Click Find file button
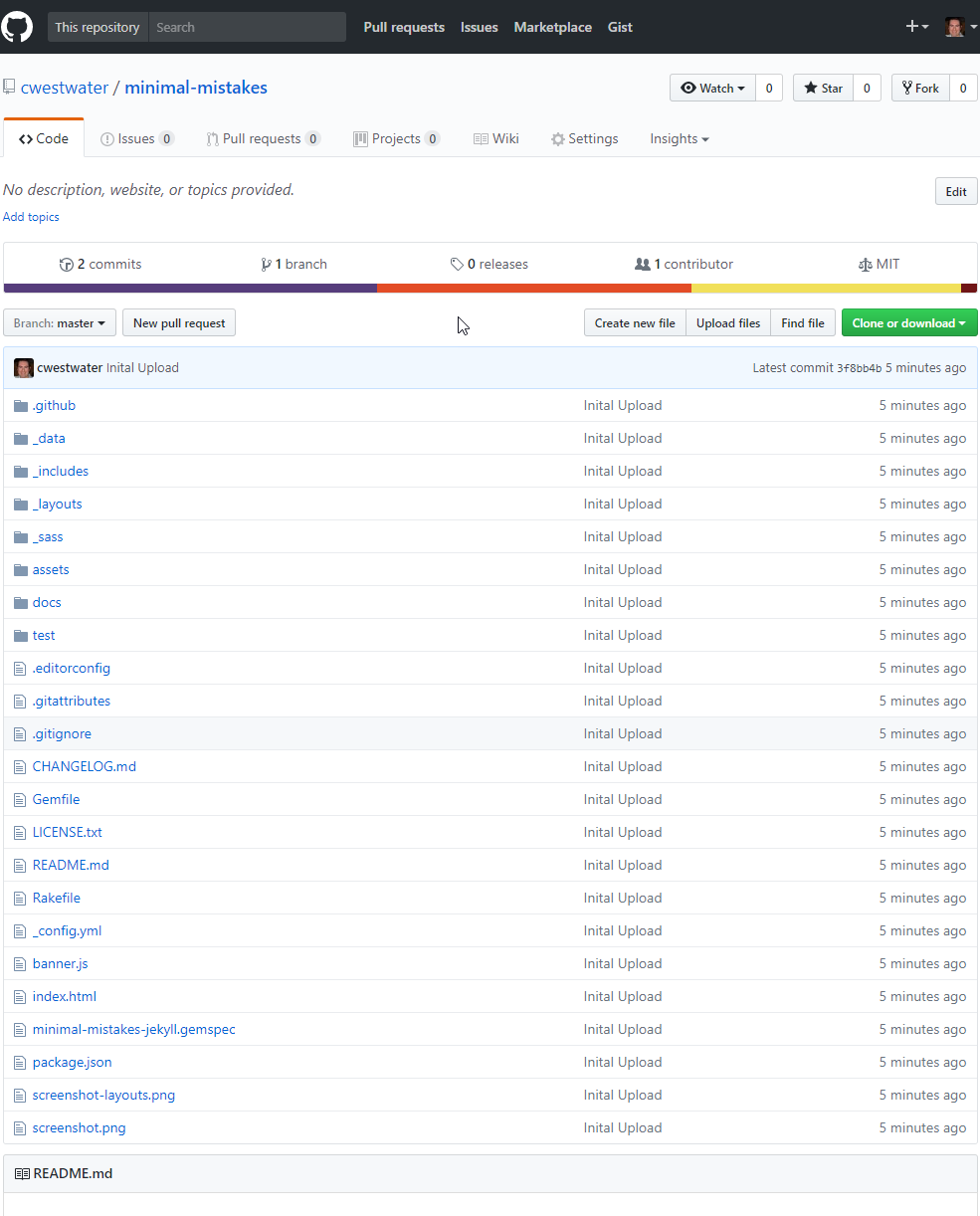 click(803, 323)
